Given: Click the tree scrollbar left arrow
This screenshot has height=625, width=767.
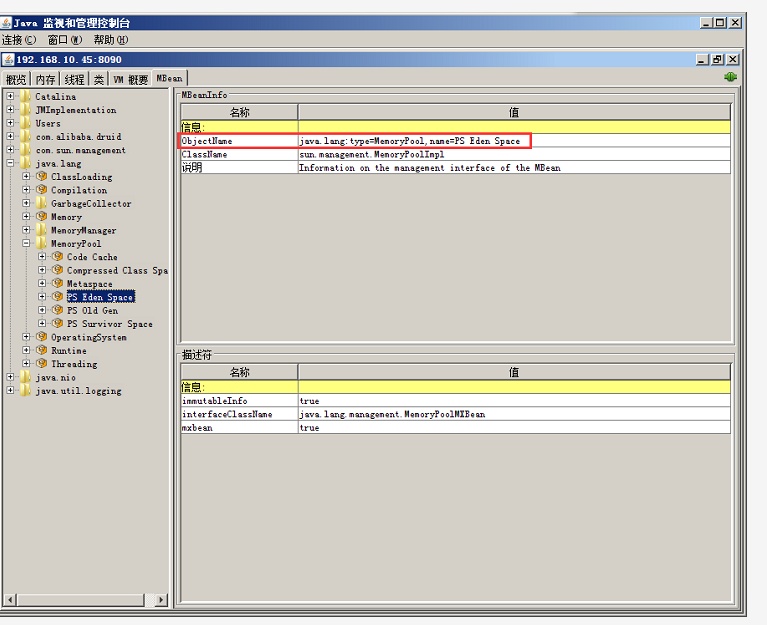Looking at the screenshot, I should (10, 600).
